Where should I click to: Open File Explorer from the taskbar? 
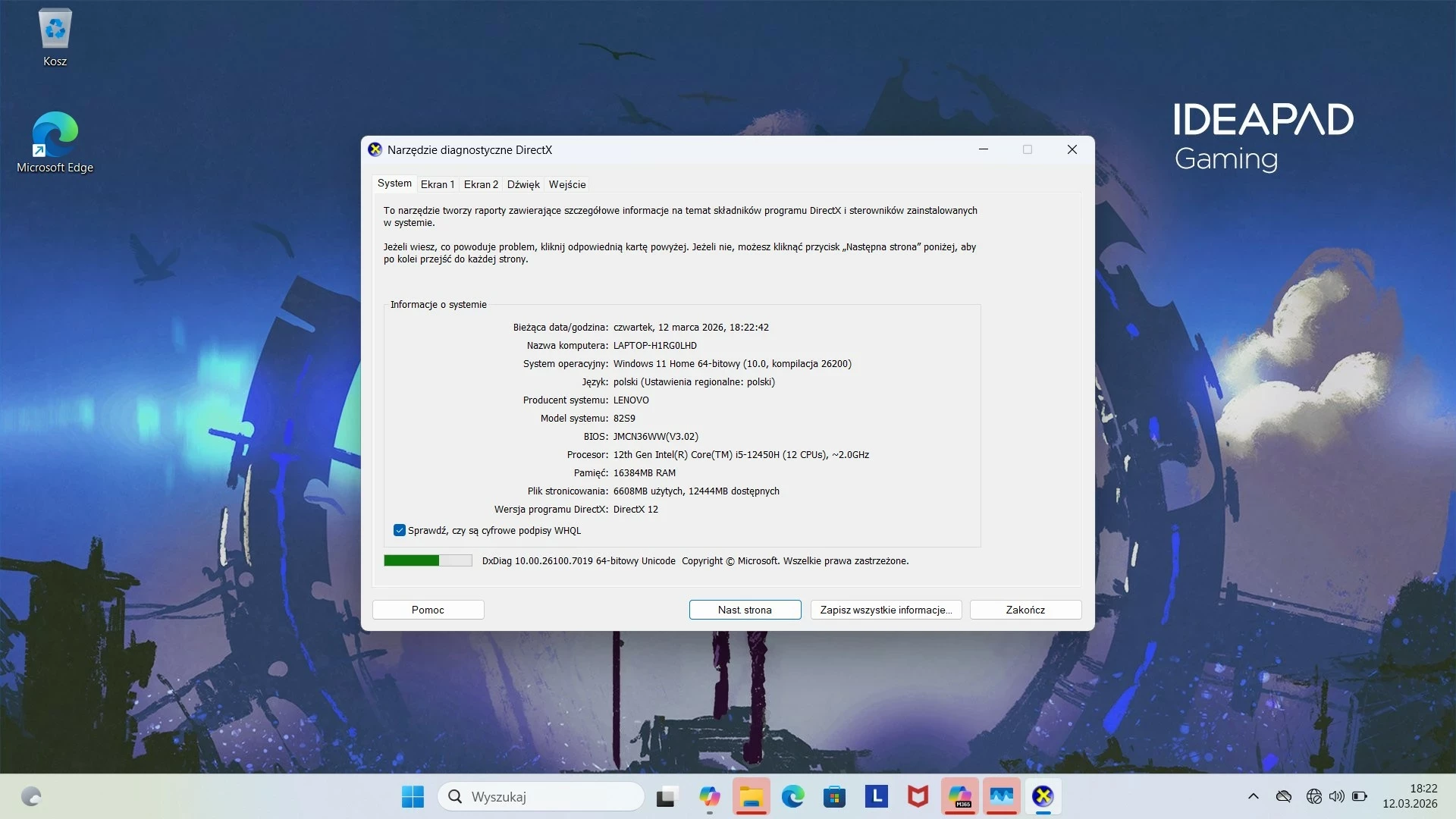point(751,796)
